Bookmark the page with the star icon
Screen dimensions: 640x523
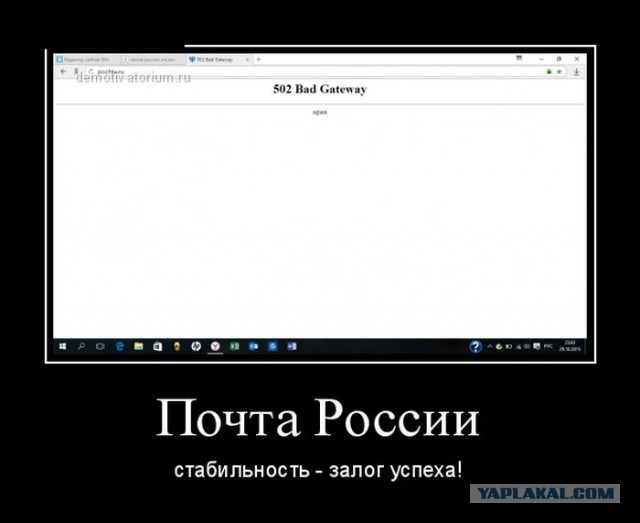point(559,72)
